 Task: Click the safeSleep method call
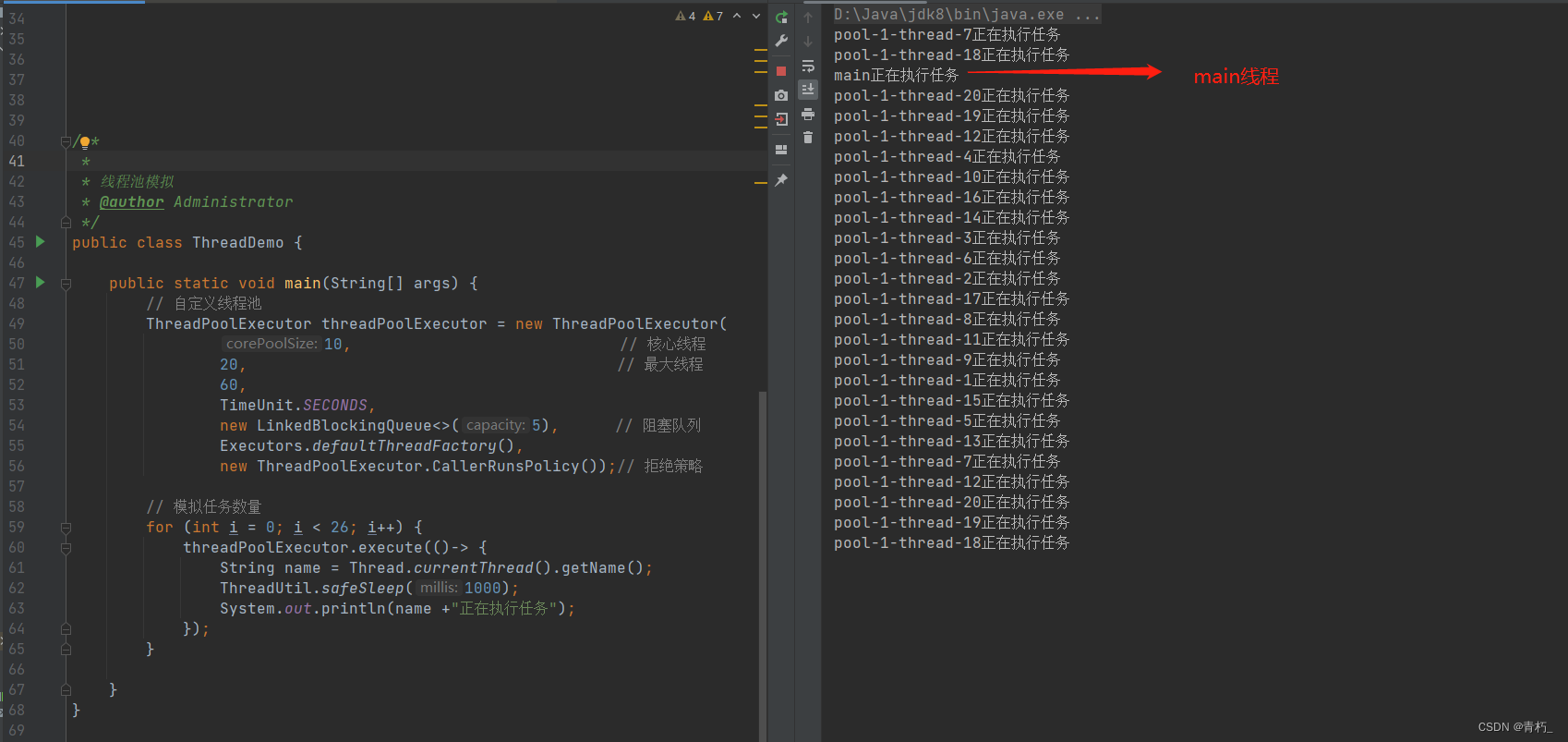coord(363,588)
